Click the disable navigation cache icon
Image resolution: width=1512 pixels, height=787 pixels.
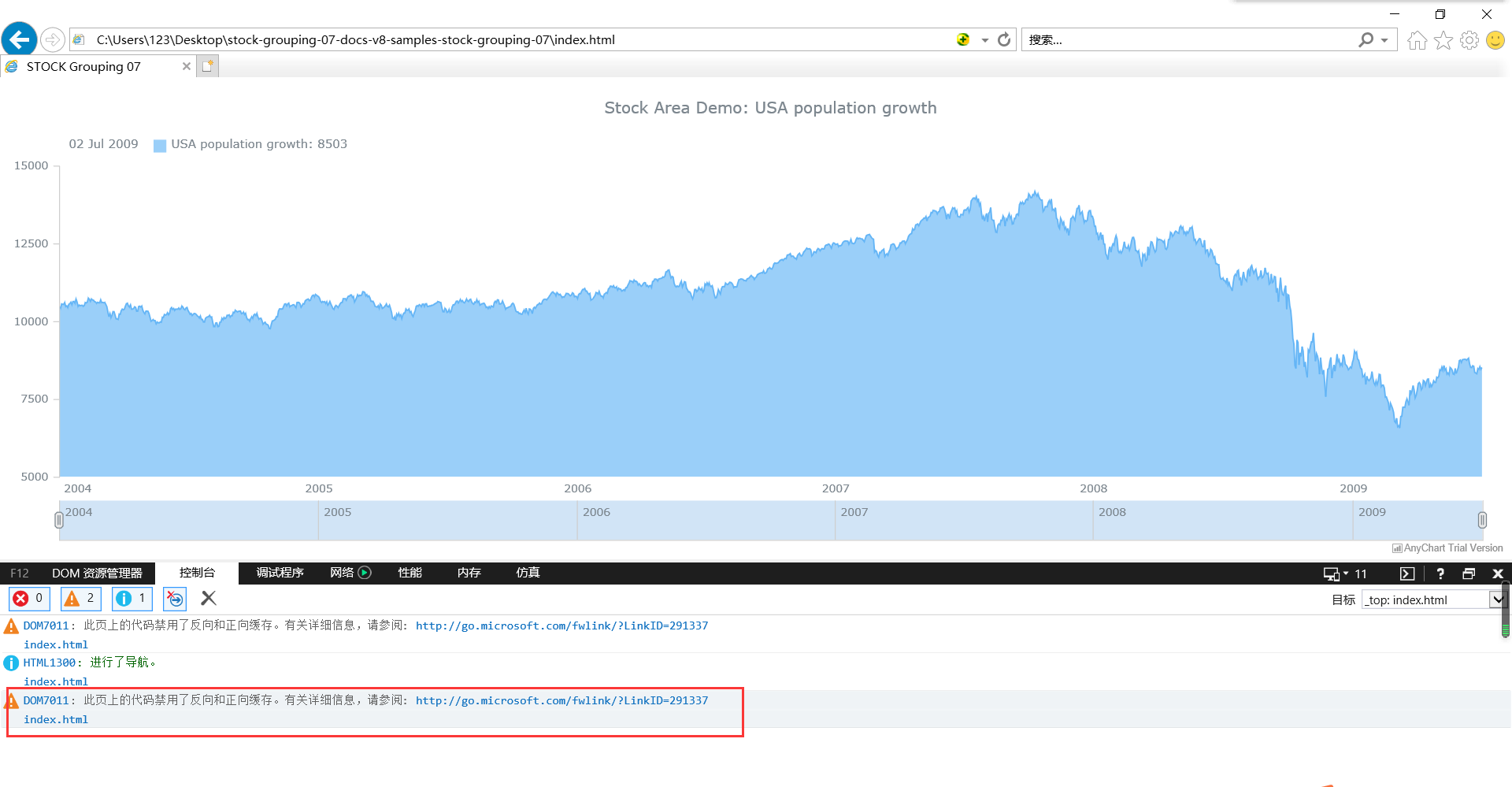pyautogui.click(x=174, y=599)
